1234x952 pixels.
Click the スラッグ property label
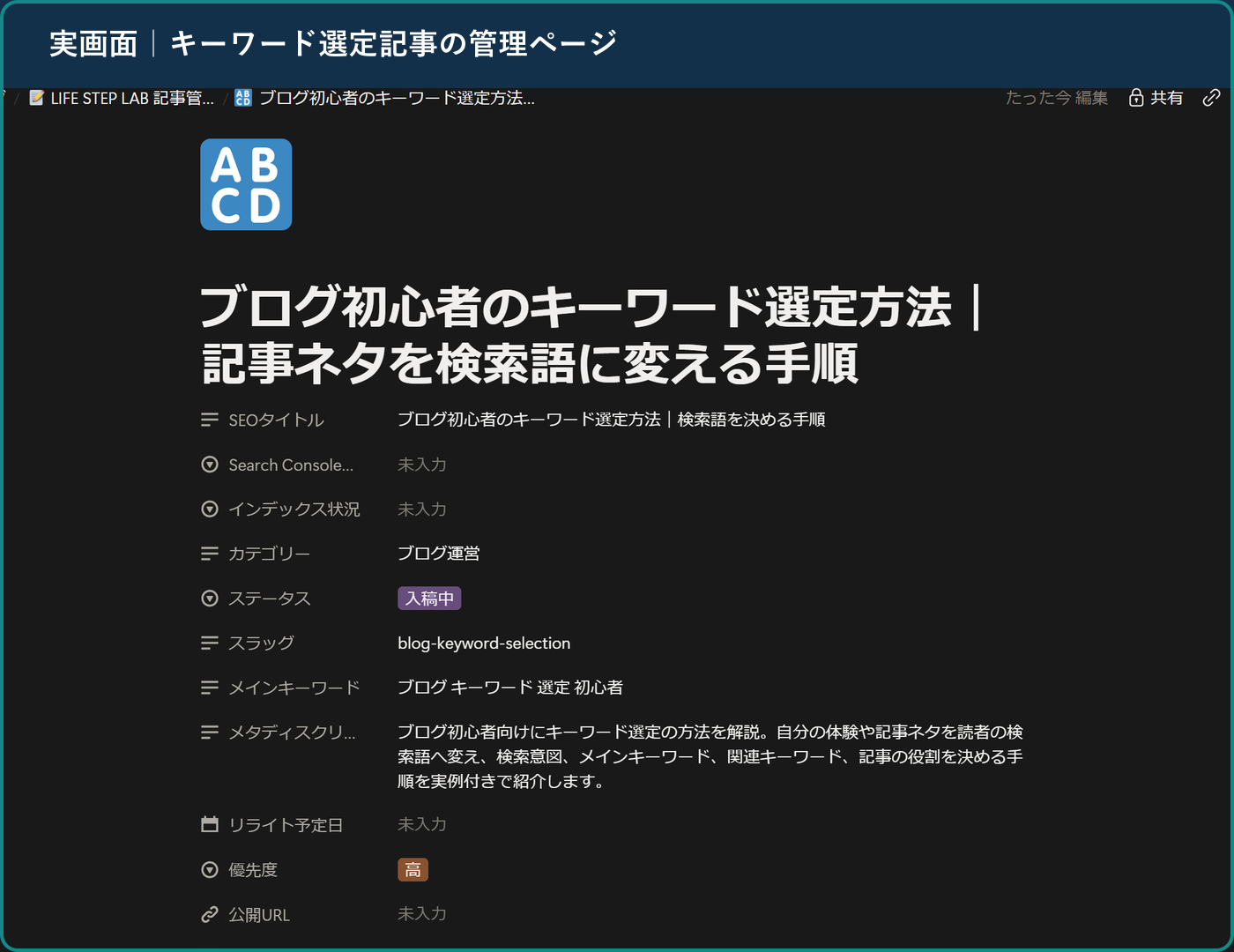click(262, 643)
